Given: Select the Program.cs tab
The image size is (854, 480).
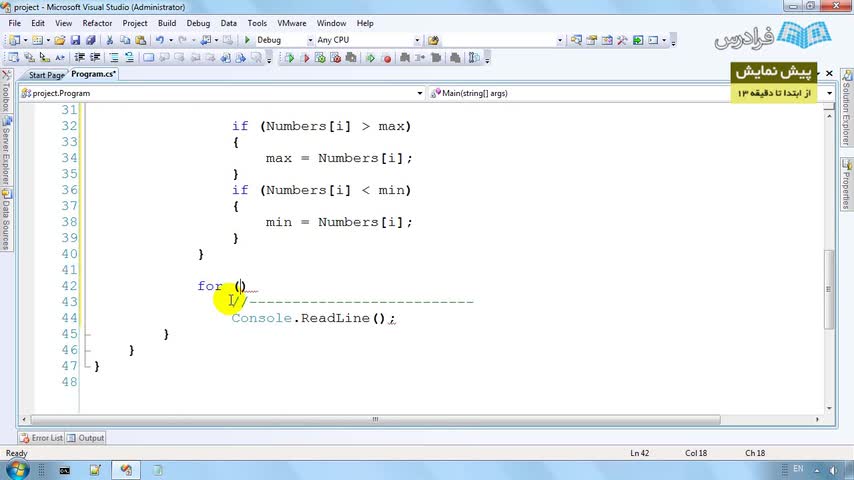Looking at the screenshot, I should pos(93,74).
